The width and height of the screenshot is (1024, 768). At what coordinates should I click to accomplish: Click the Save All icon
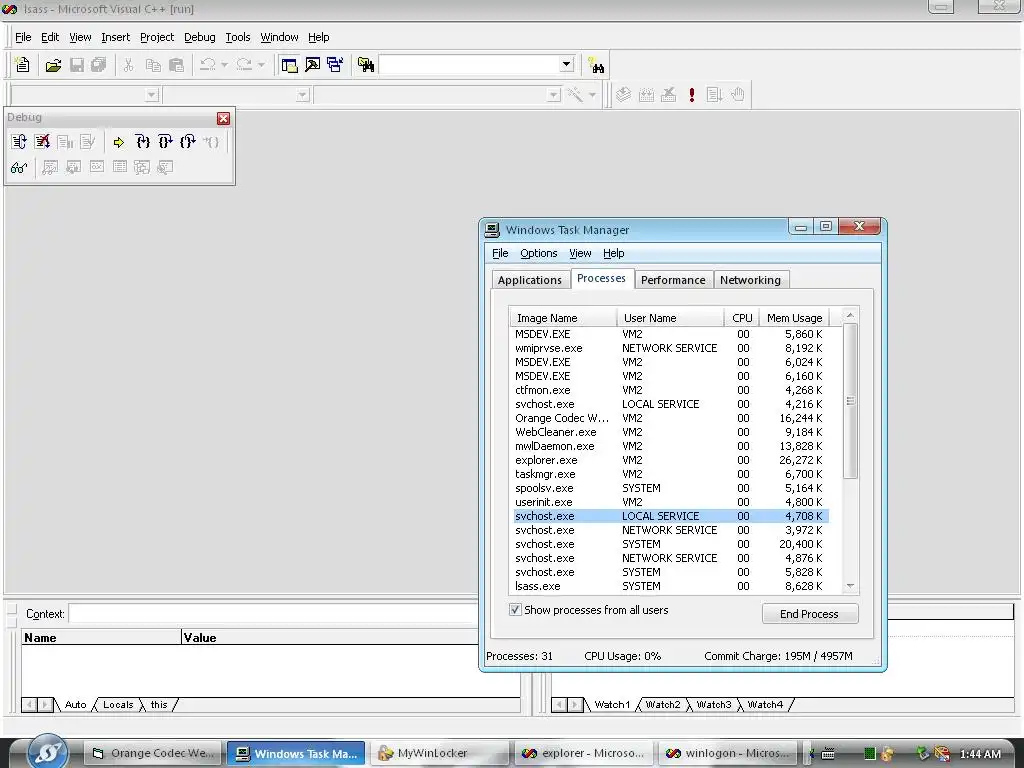click(99, 65)
